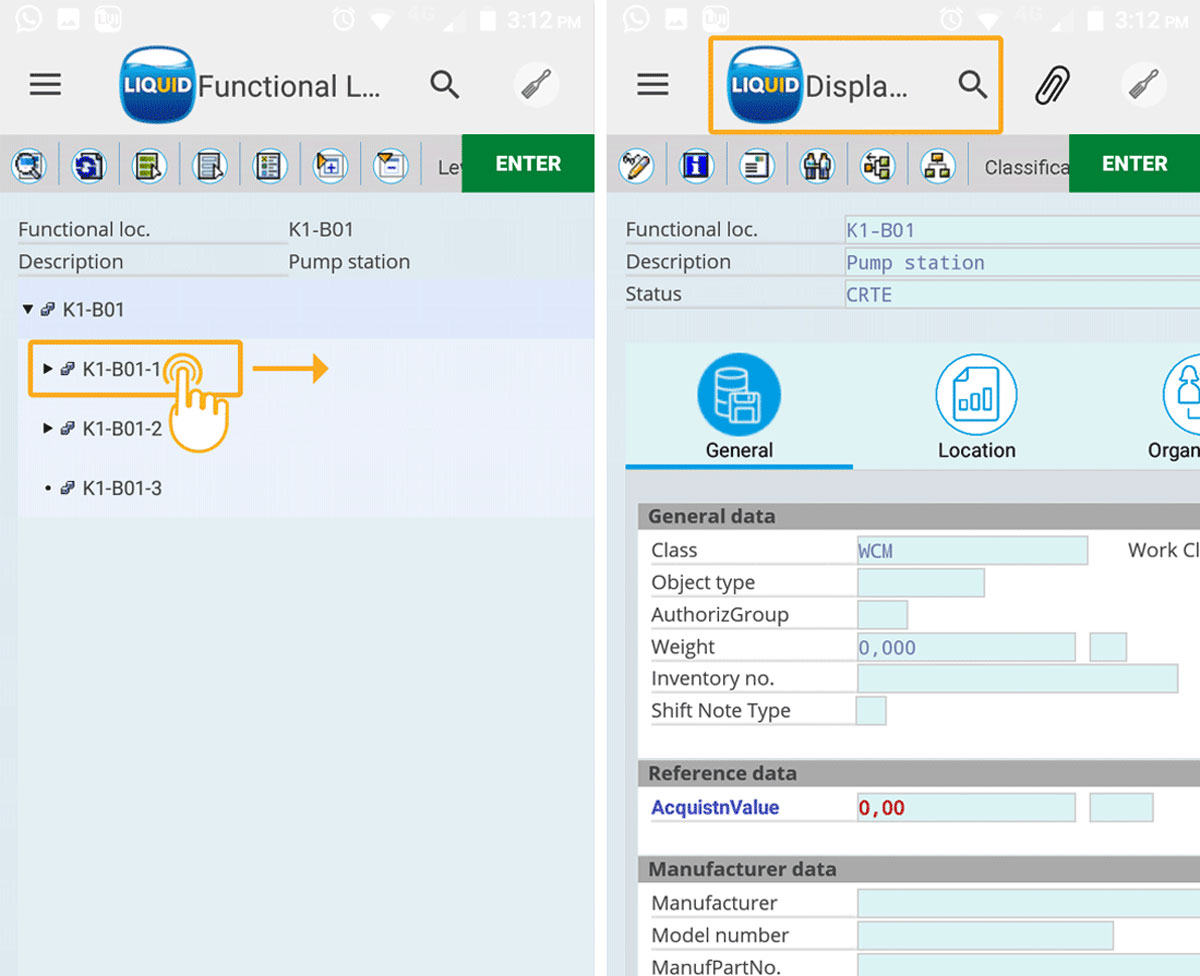Viewport: 1200px width, 976px height.
Task: Select the K1-B01-3 tree item
Action: [121, 489]
